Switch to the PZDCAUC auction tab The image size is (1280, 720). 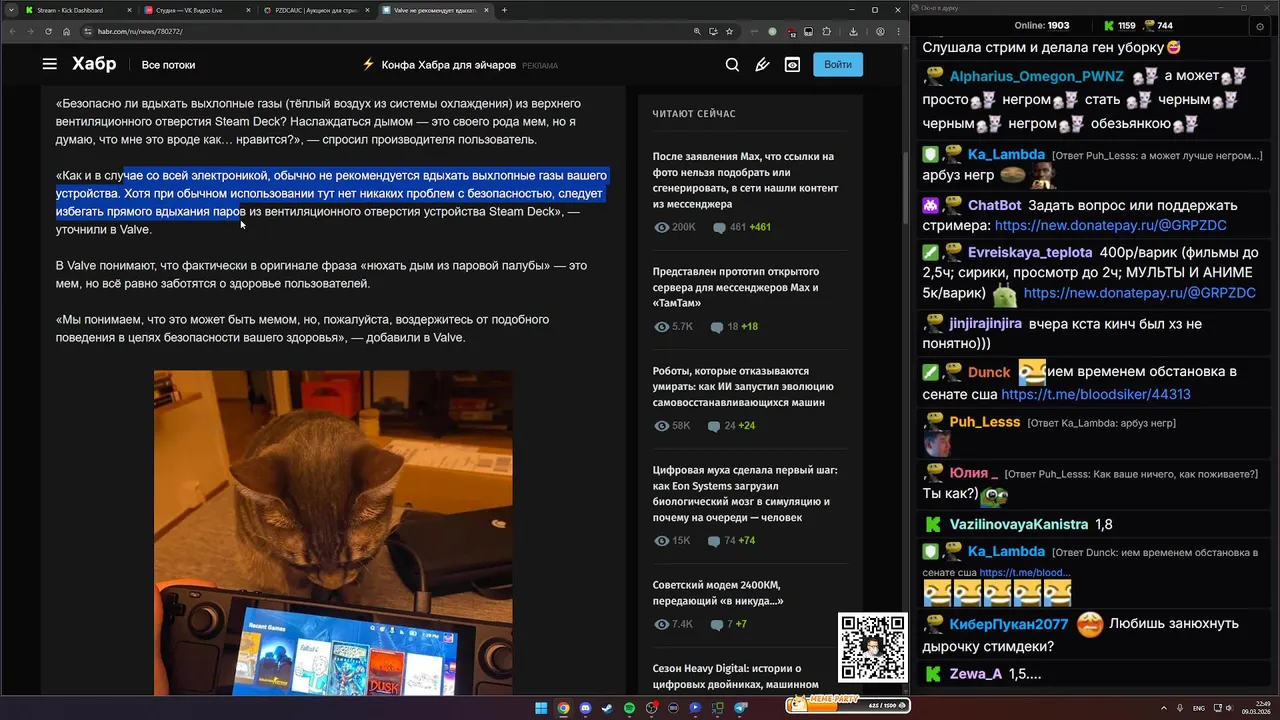click(x=317, y=10)
